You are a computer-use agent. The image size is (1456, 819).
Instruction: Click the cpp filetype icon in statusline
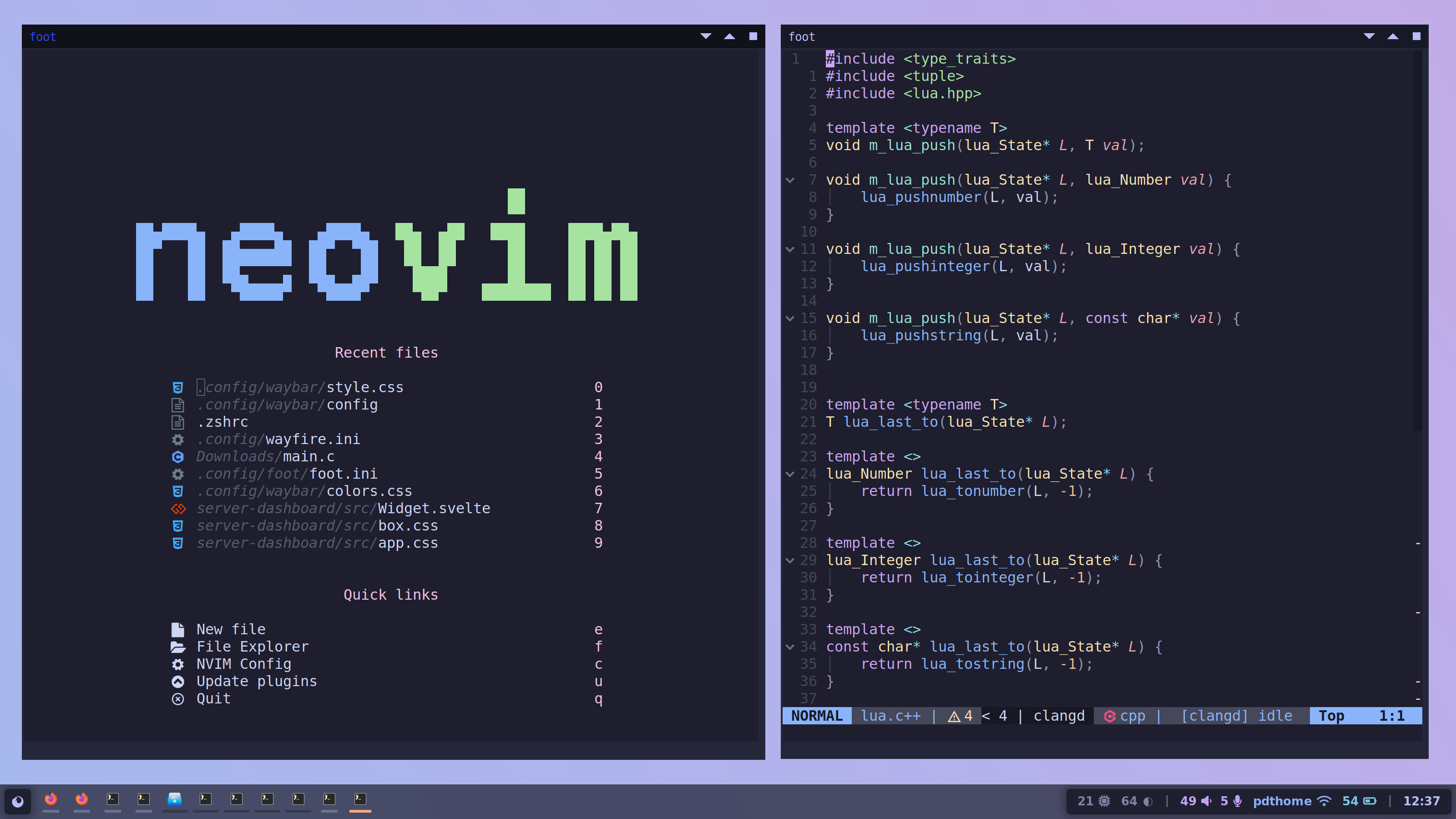[x=1110, y=716]
